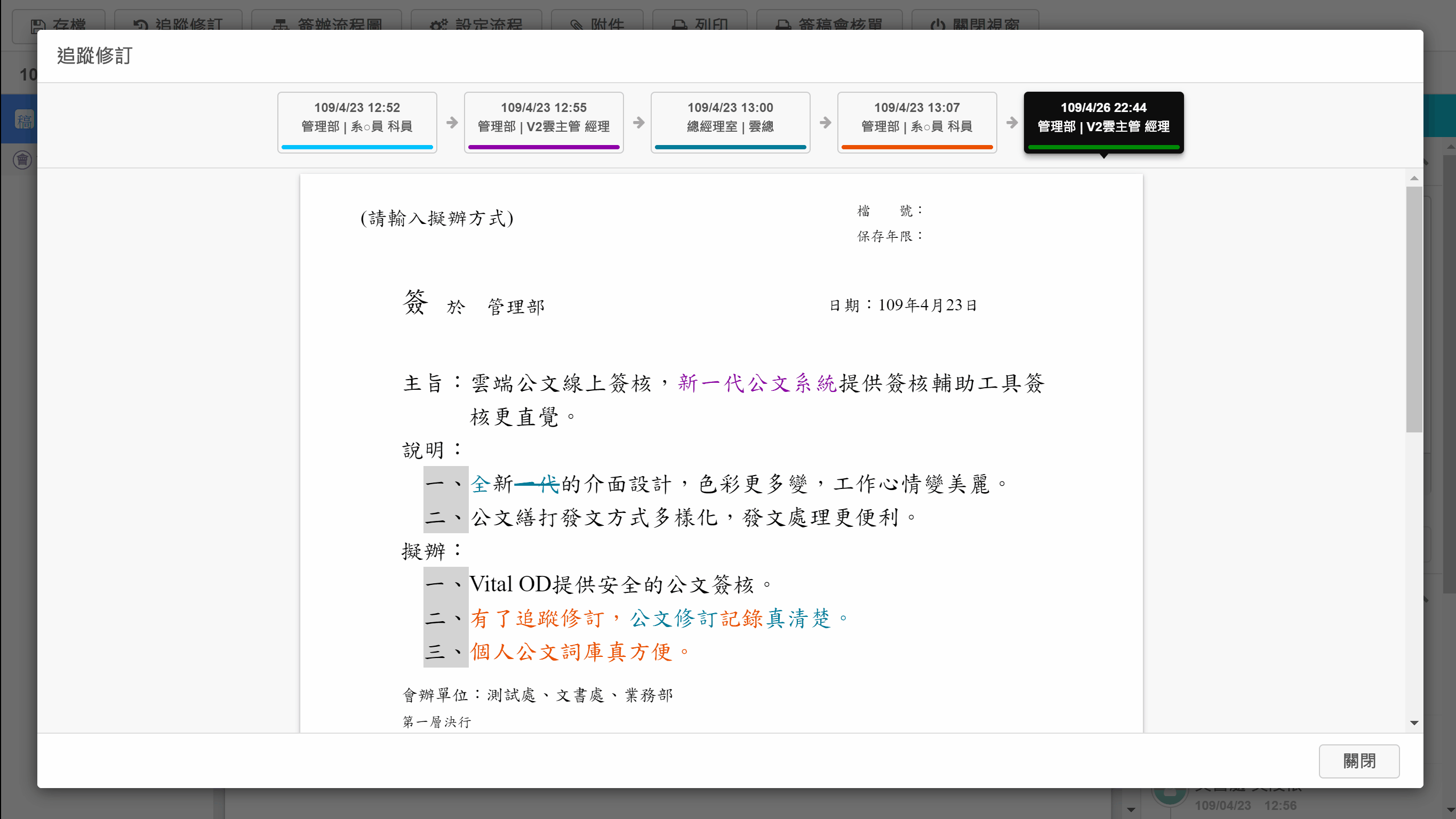The width and height of the screenshot is (1456, 819).
Task: Click the 追蹤修訂 dialog title
Action: pyautogui.click(x=94, y=56)
